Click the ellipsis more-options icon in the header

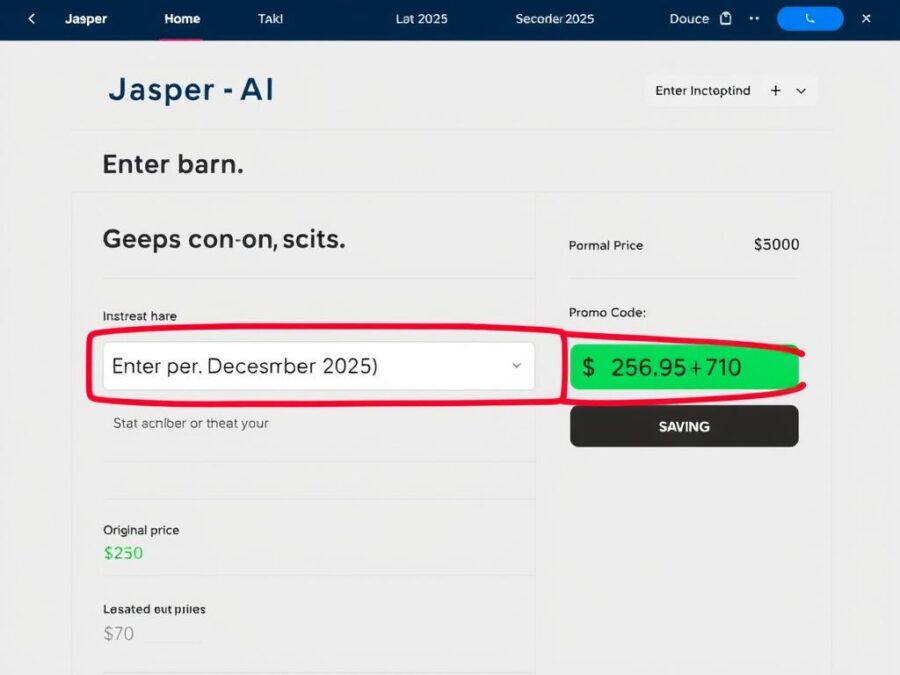pos(754,18)
